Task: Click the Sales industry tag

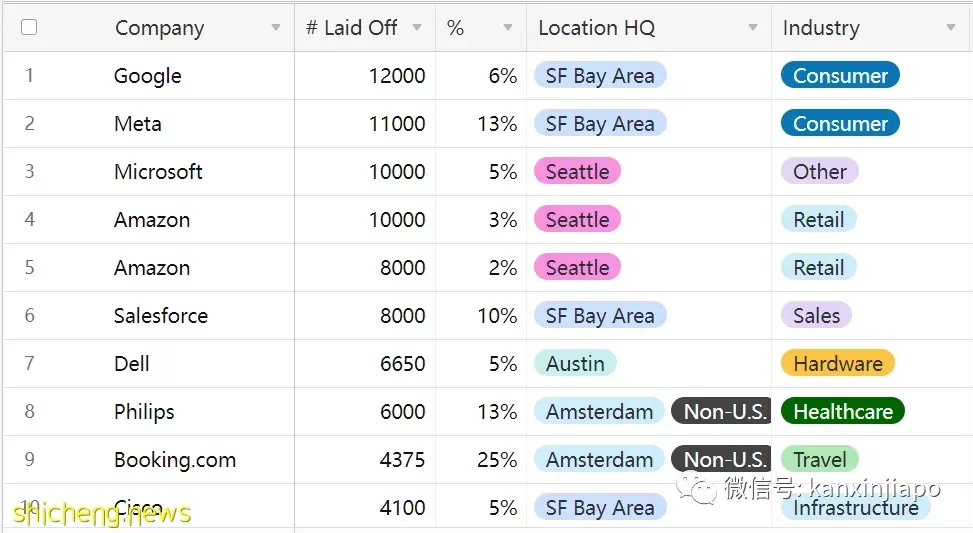Action: pos(816,315)
